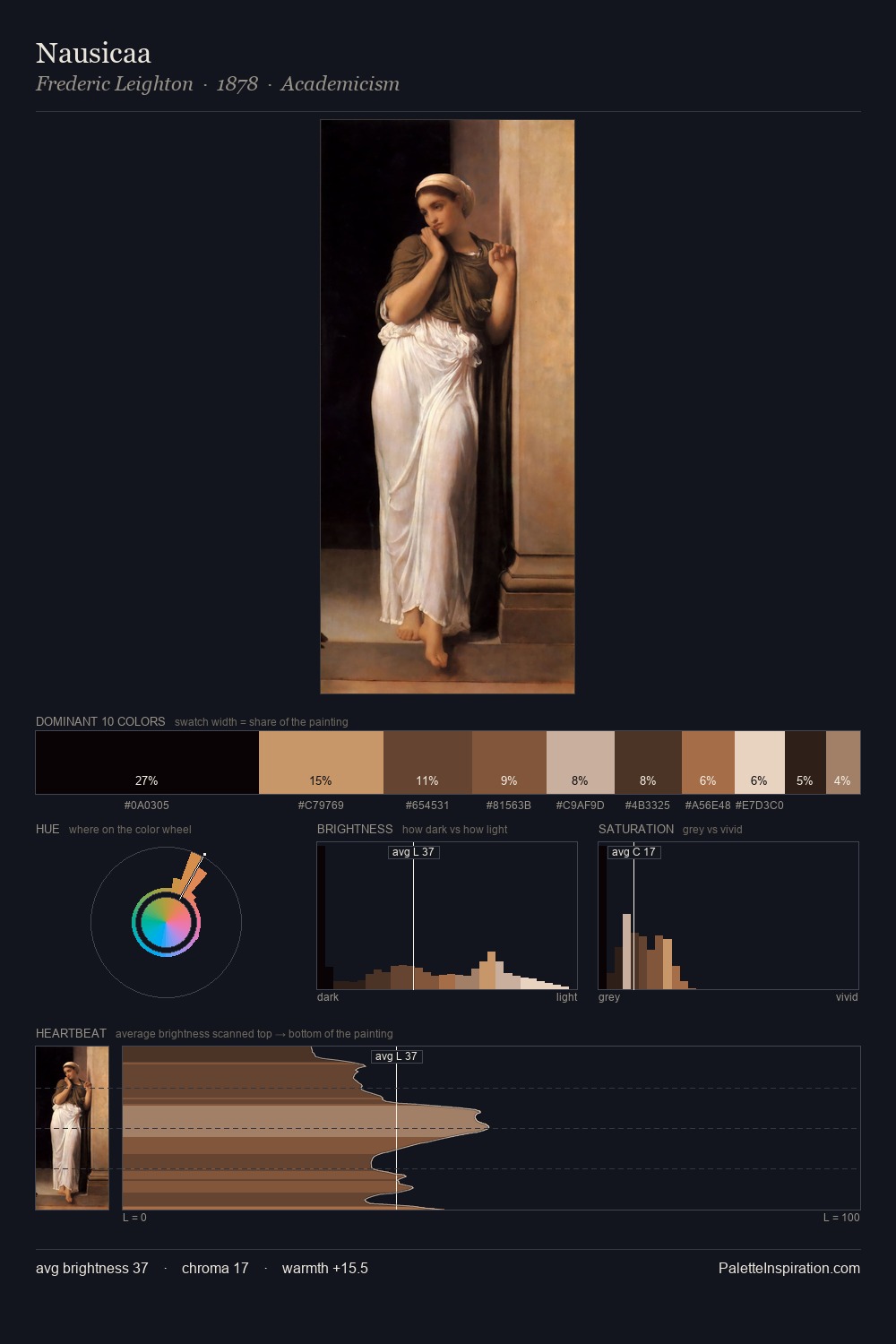Choose the 4% taupe swatch
Screen dimensions: 896x1344
[843, 762]
